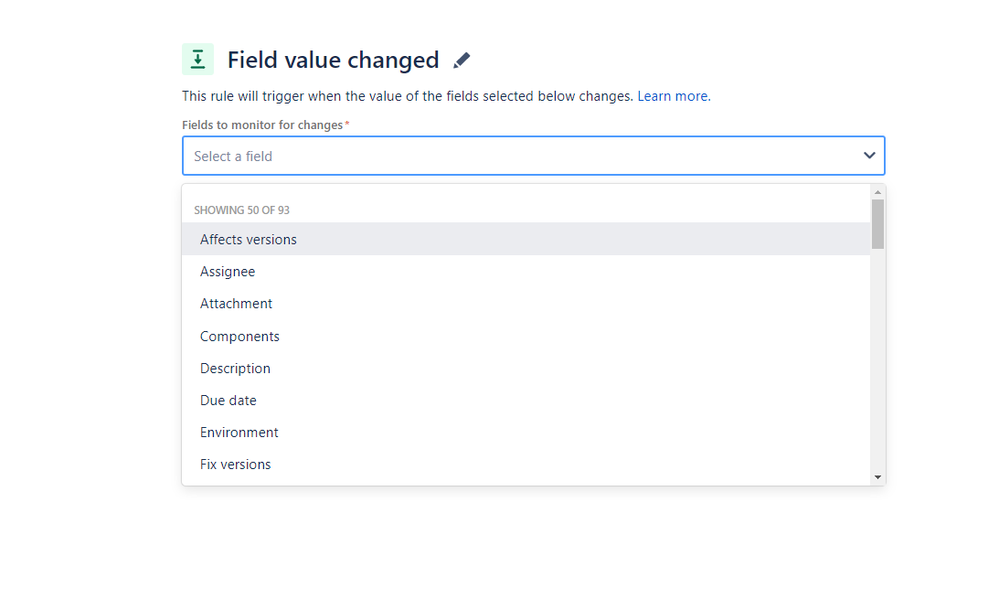The height and width of the screenshot is (611, 999).
Task: Click the lower scrollbar track of the list
Action: click(877, 360)
